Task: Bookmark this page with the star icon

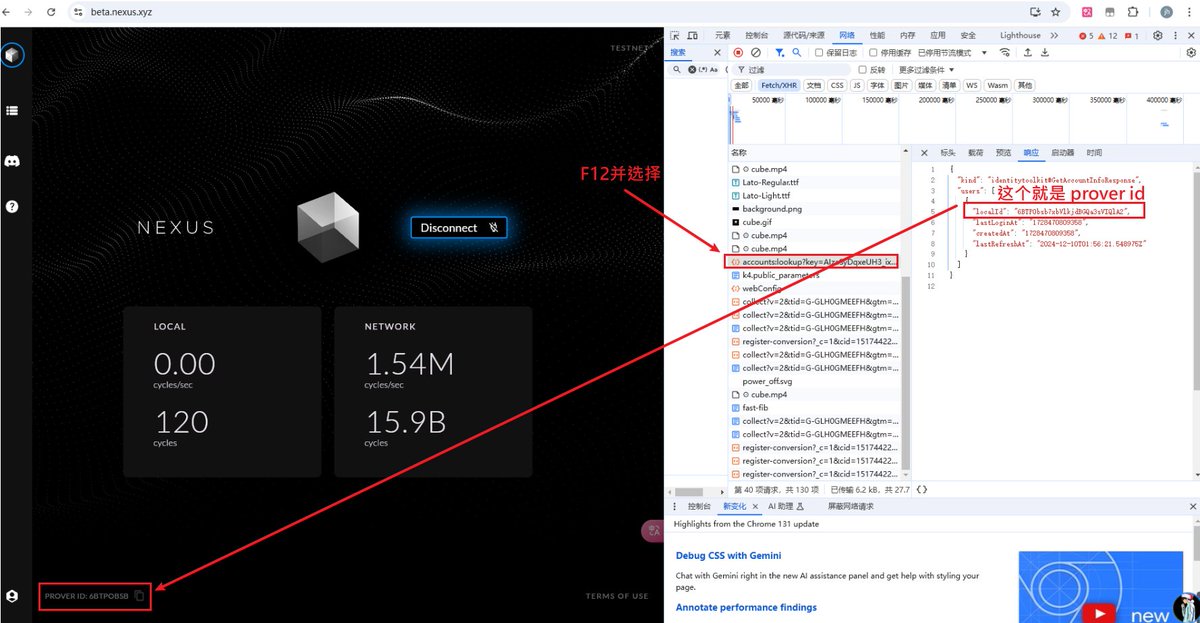Action: pos(1056,12)
